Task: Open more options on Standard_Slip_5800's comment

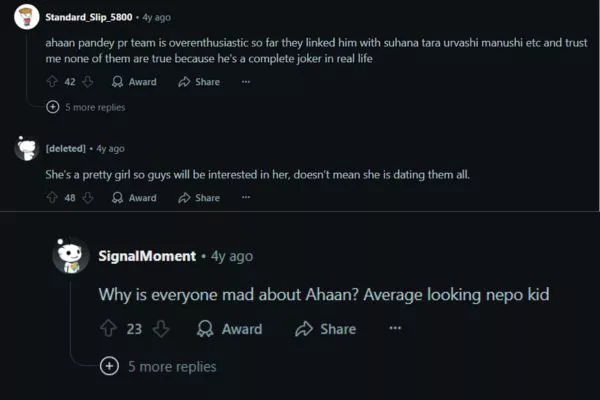Action: [x=246, y=82]
